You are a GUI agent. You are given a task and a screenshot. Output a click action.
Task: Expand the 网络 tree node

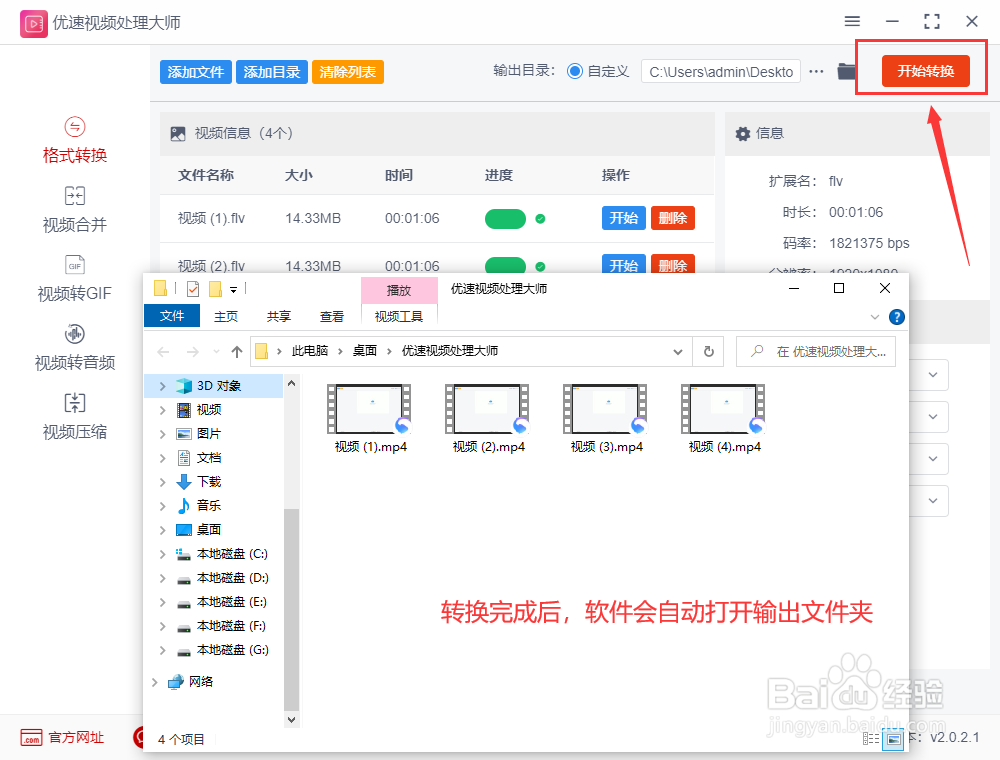[x=154, y=682]
